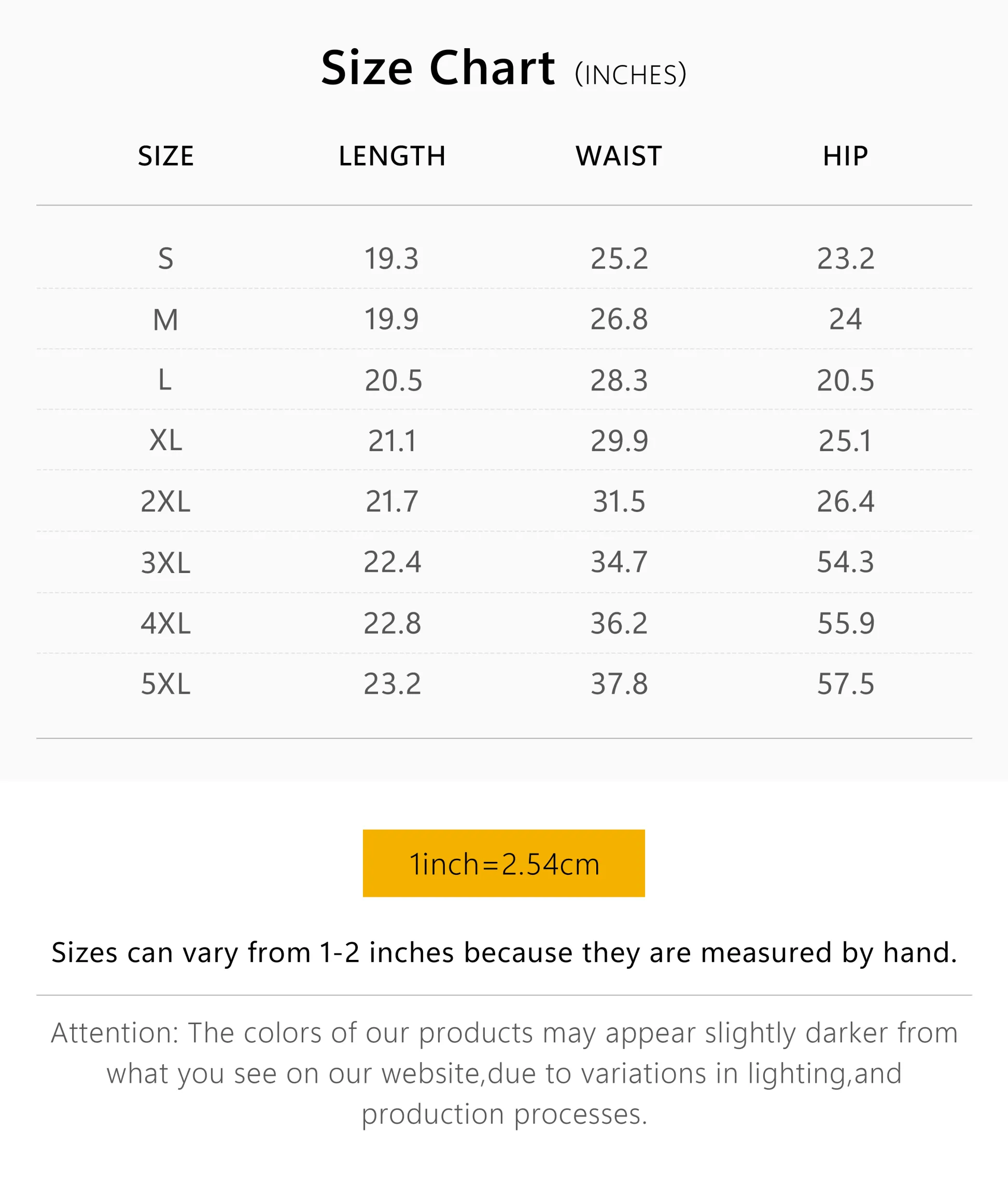This screenshot has width=1008, height=1187.
Task: Click the S size row label
Action: 166,259
